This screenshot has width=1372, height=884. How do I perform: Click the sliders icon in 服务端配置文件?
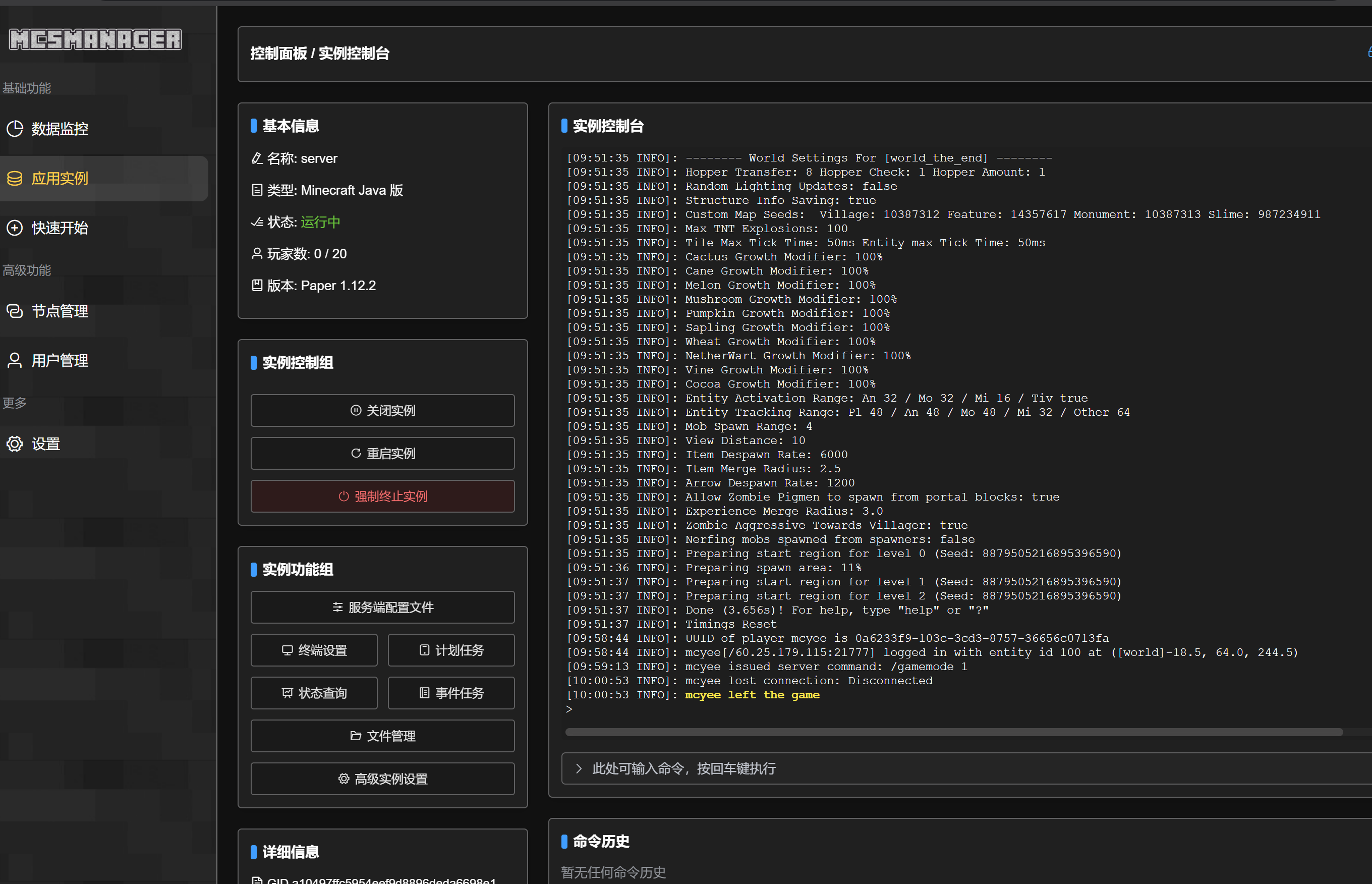coord(338,607)
